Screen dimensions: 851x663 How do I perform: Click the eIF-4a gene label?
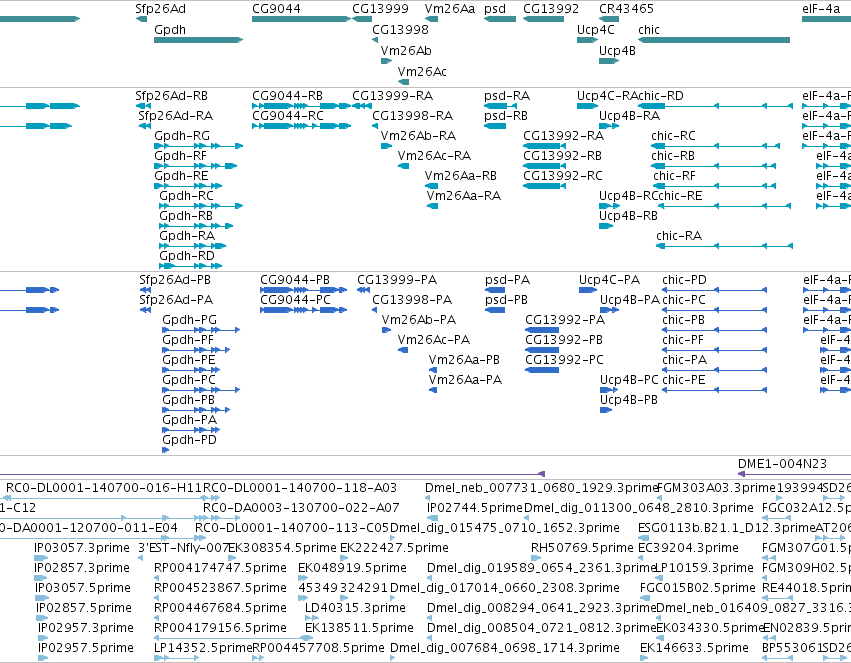[821, 9]
